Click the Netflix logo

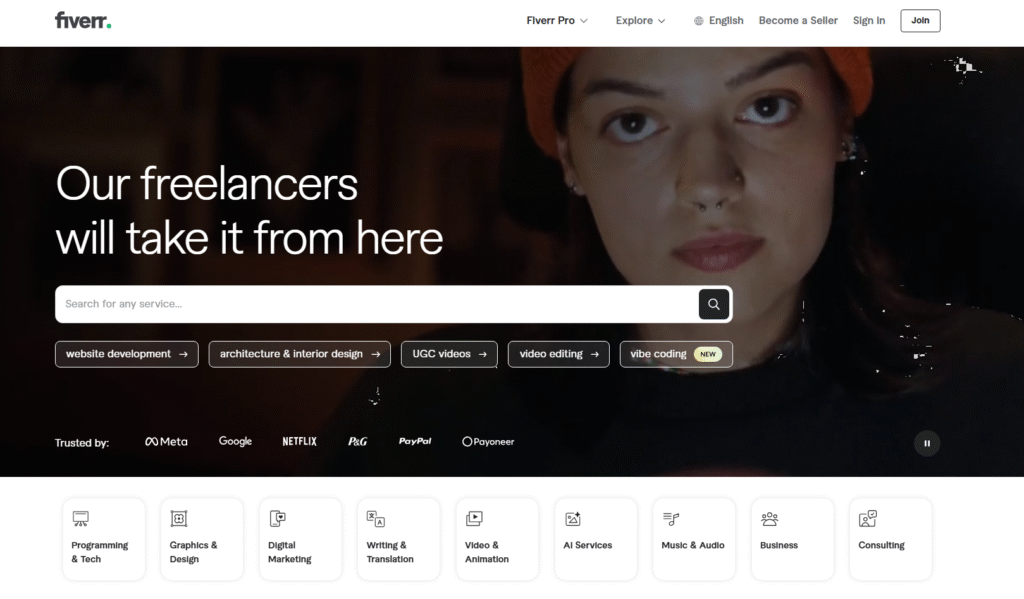(299, 442)
